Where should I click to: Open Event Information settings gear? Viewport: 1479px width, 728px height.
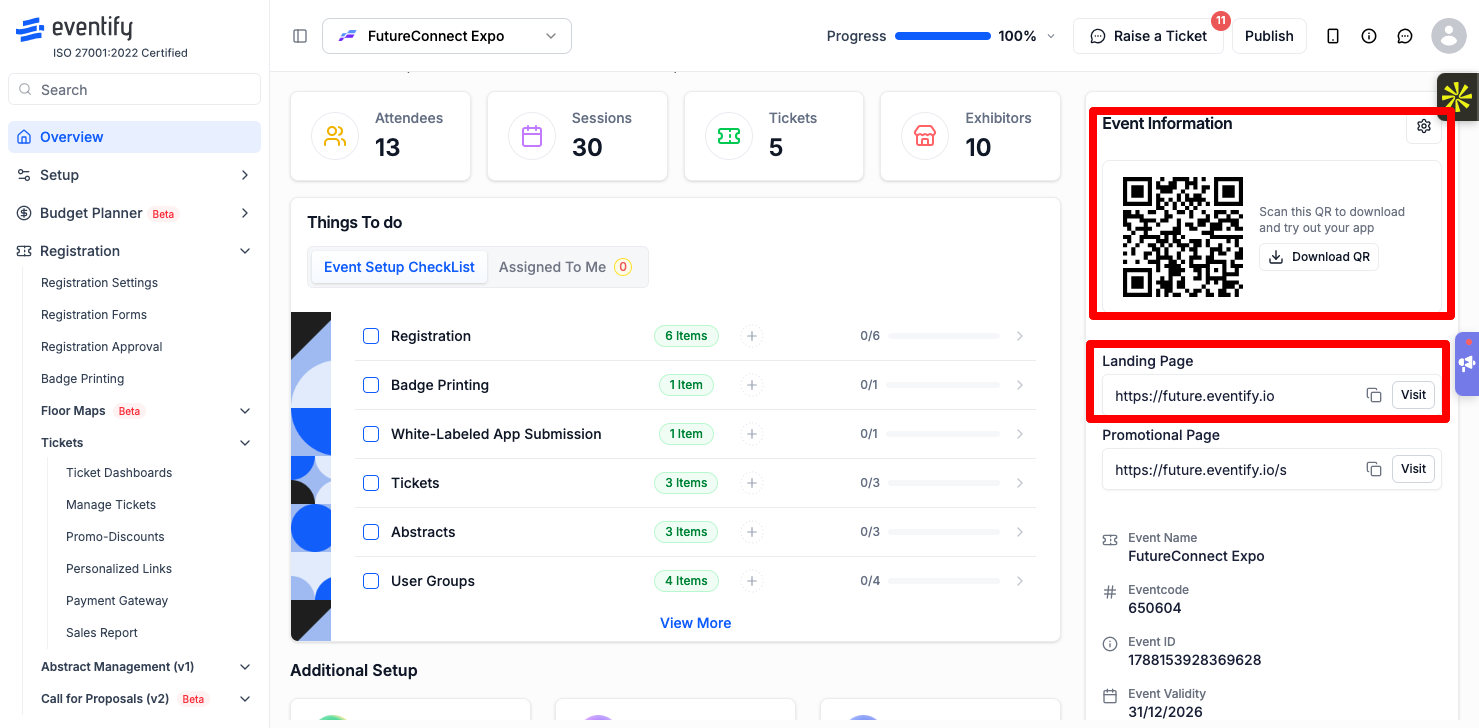1424,126
